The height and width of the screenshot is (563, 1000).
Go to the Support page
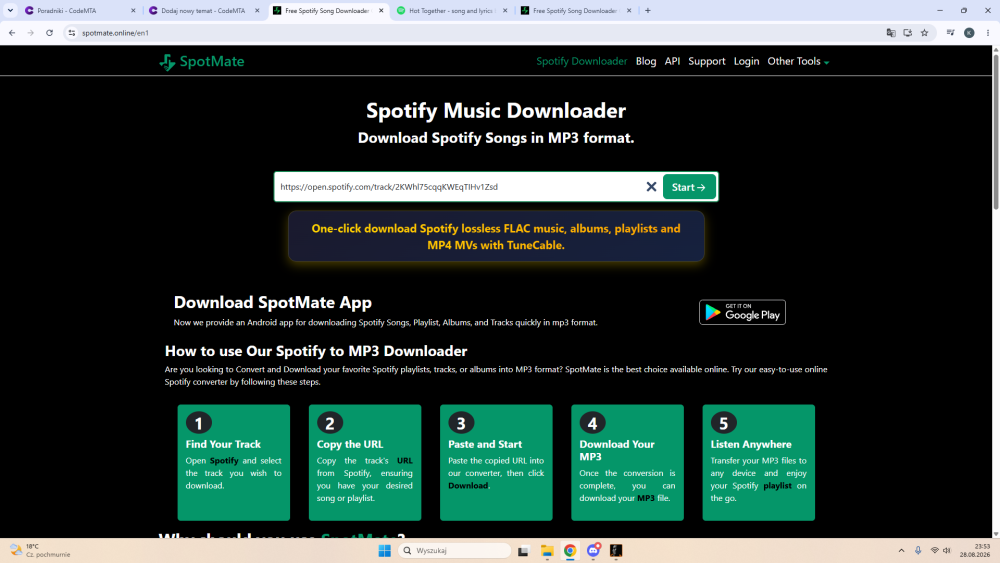[707, 61]
